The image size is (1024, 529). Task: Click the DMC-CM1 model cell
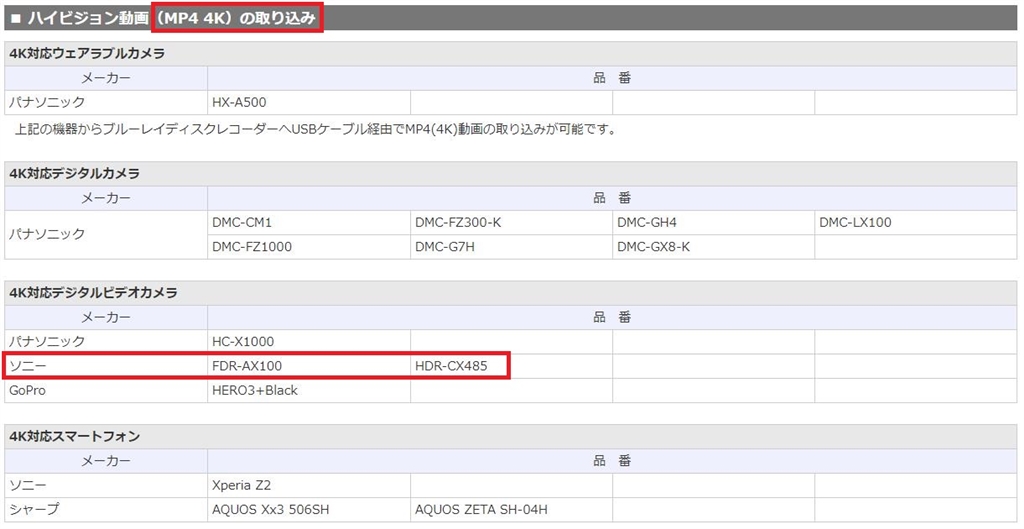(309, 223)
